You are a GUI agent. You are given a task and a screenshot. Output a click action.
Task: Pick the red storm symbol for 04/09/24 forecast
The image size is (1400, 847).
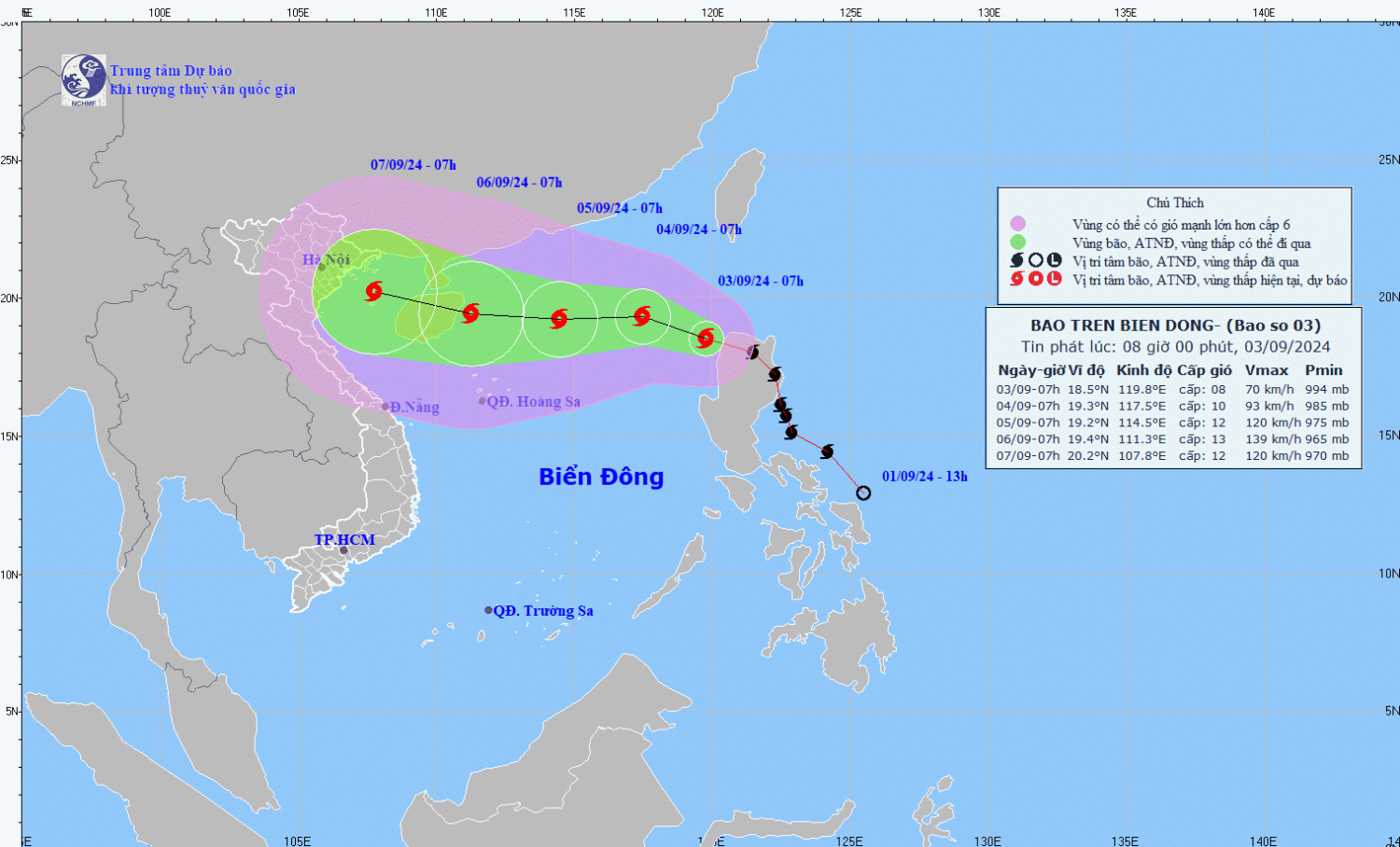click(x=641, y=316)
